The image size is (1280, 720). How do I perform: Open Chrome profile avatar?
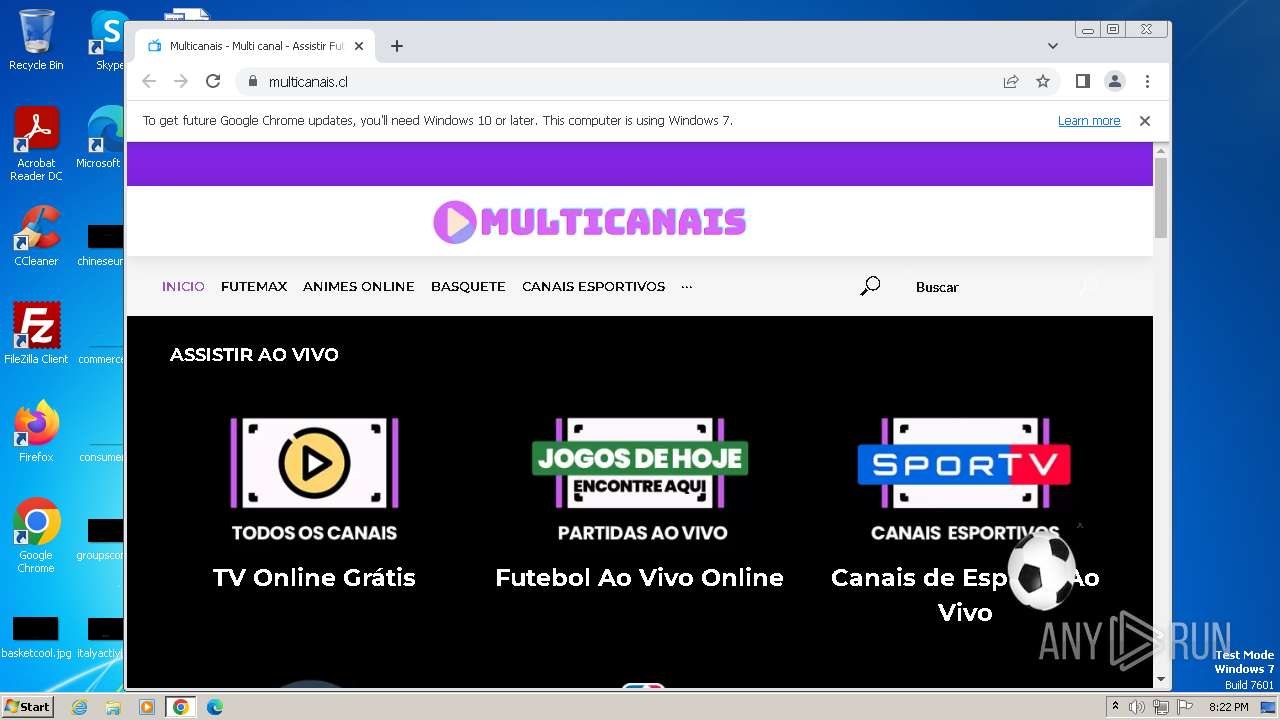click(x=1114, y=81)
